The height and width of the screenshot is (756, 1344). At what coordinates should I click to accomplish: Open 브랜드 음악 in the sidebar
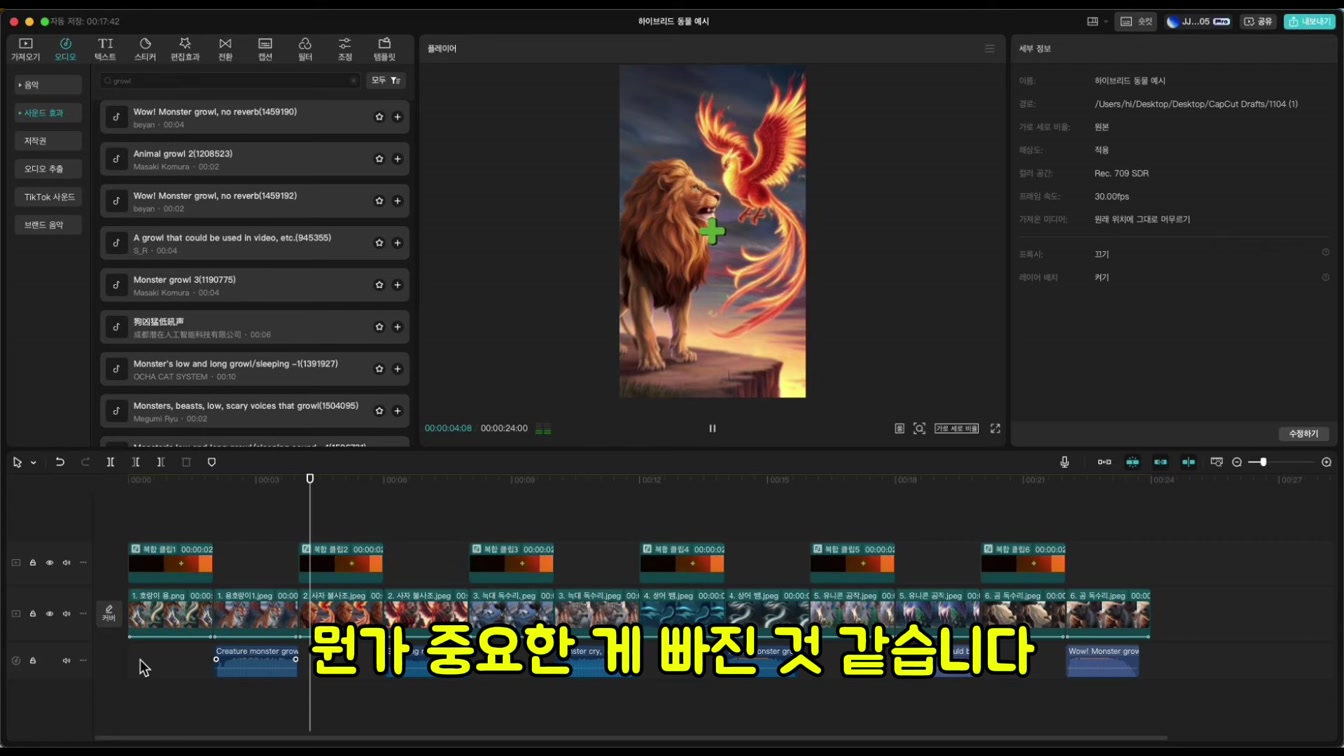coord(47,225)
